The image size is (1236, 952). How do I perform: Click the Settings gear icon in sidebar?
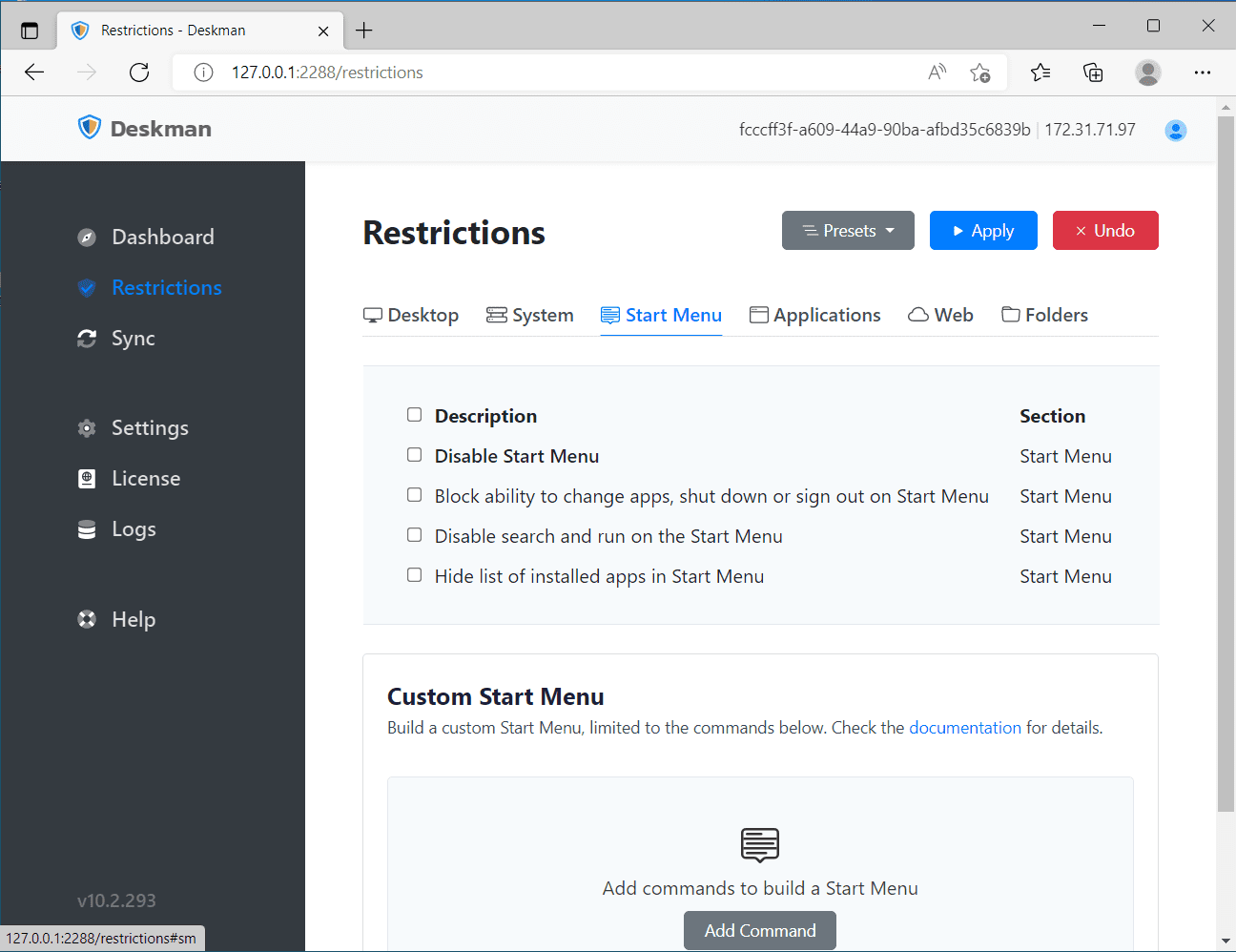pyautogui.click(x=87, y=428)
